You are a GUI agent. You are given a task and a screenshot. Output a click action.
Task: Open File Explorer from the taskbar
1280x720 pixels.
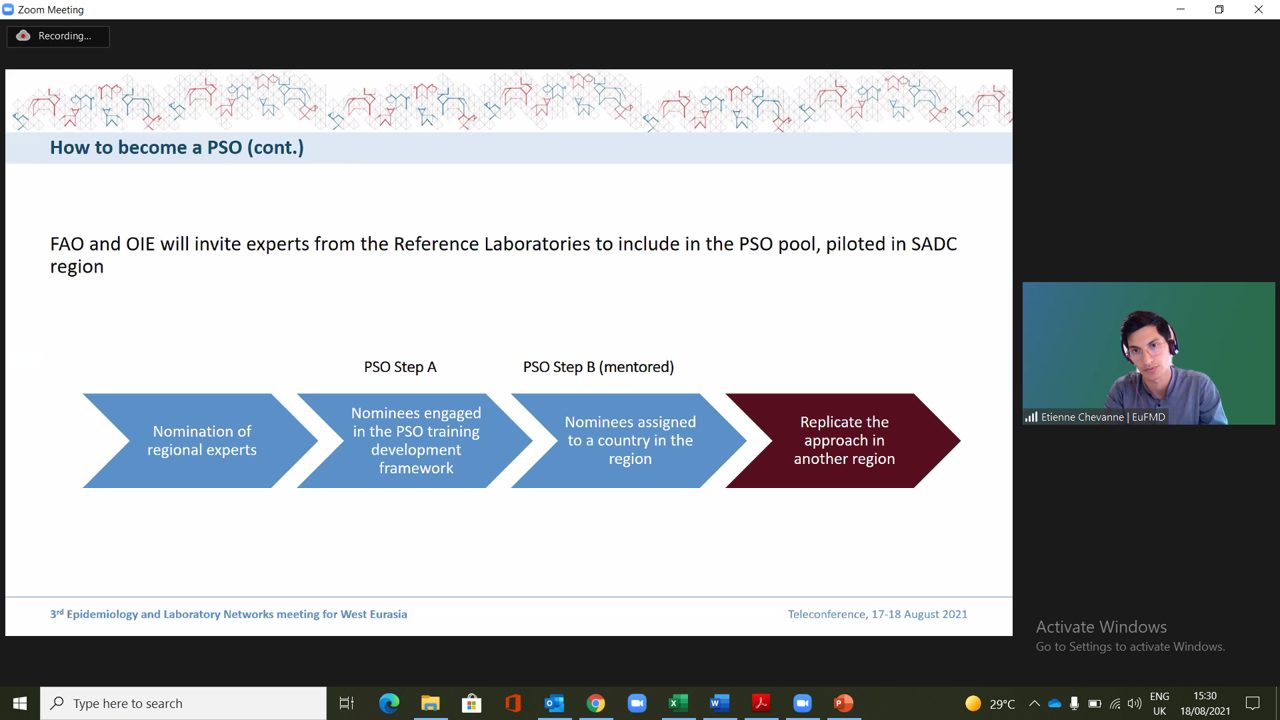(430, 703)
